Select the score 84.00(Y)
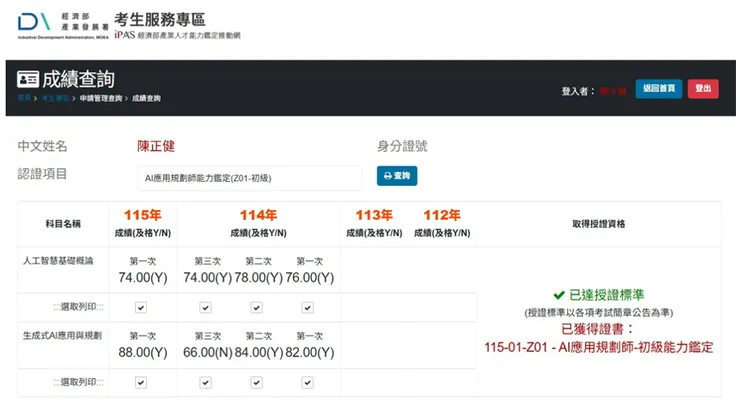This screenshot has height=417, width=740. 259,352
